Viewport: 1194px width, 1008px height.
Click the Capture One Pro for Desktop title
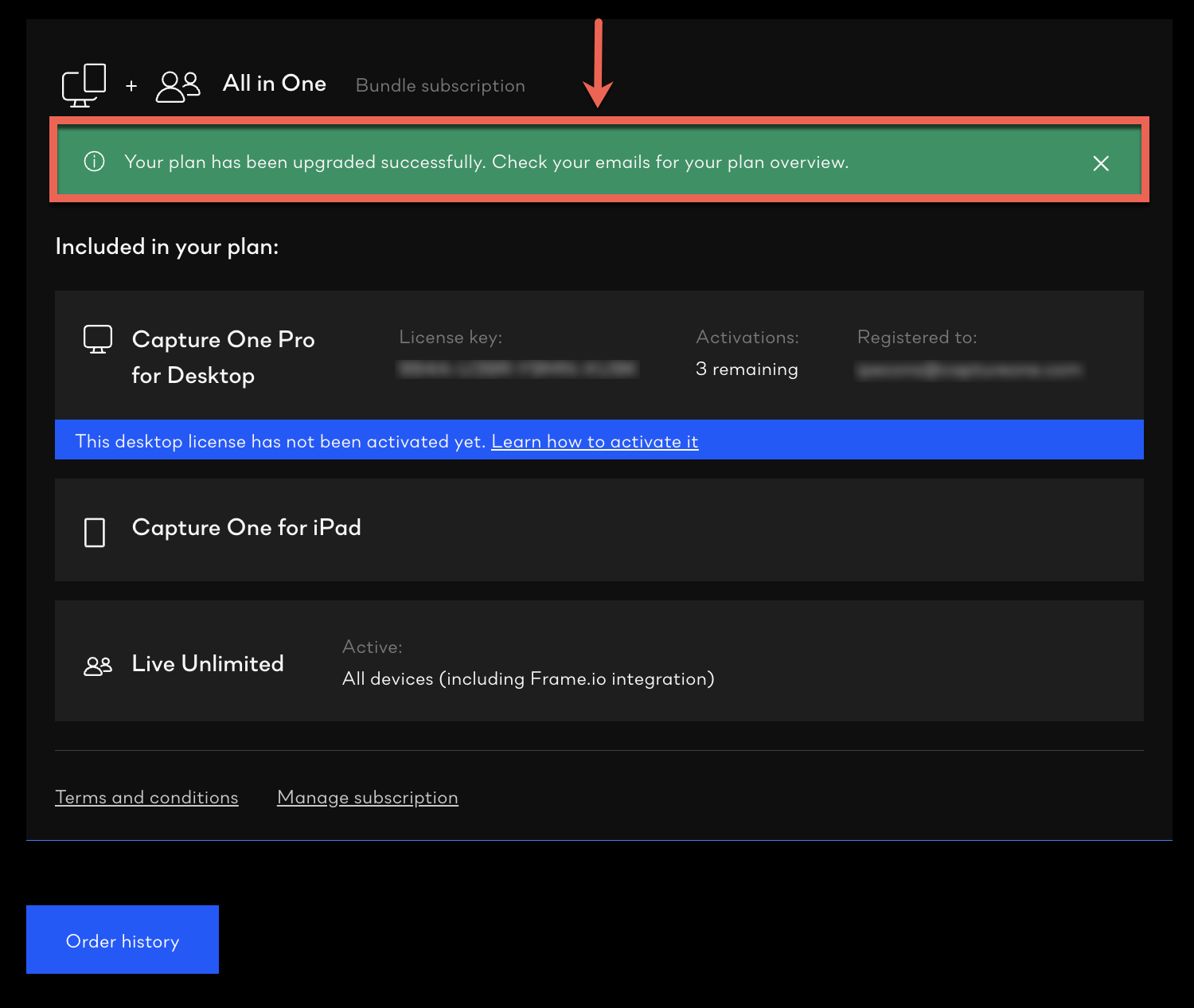(x=224, y=357)
